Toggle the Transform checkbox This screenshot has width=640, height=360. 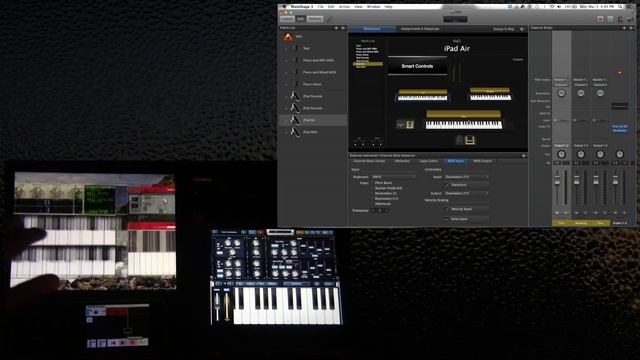(x=447, y=185)
